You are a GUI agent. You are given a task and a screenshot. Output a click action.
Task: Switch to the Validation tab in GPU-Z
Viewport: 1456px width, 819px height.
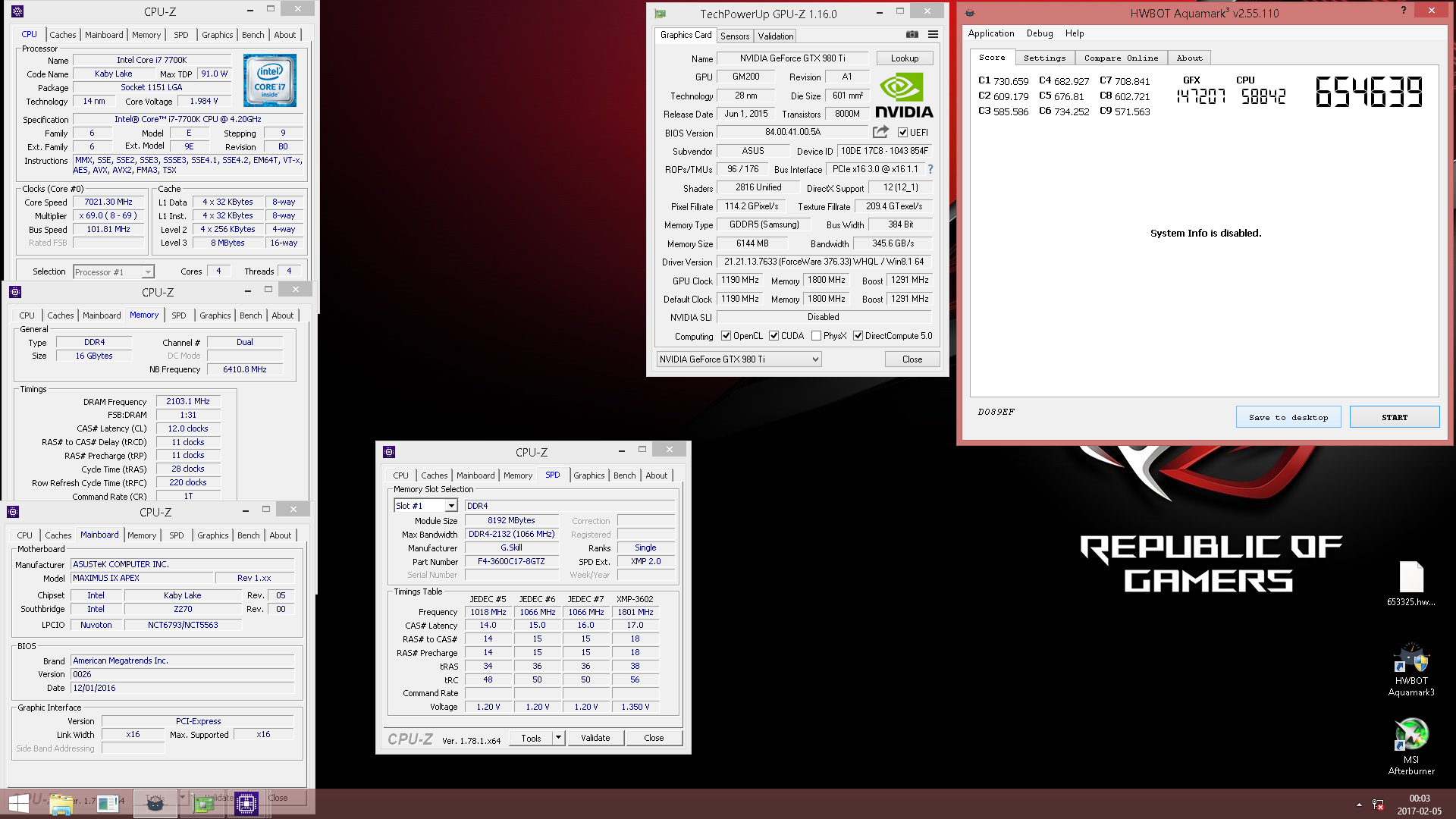click(x=776, y=36)
